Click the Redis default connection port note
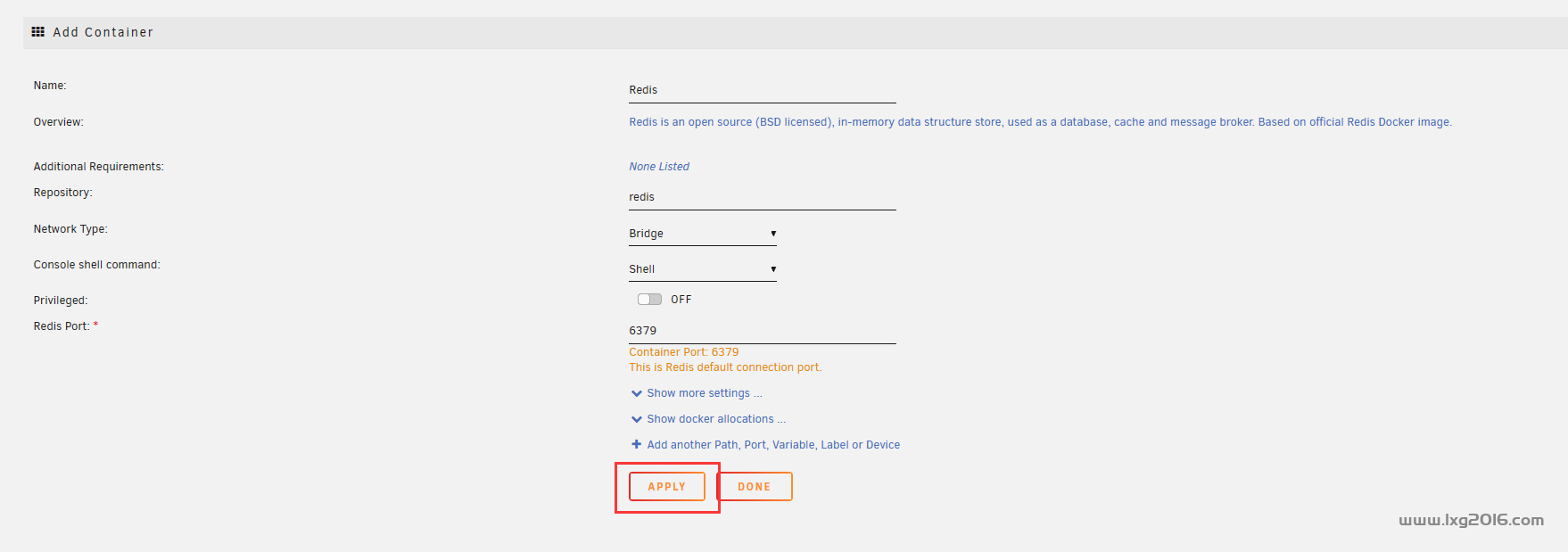Screen dimensions: 1568x552 pos(725,367)
